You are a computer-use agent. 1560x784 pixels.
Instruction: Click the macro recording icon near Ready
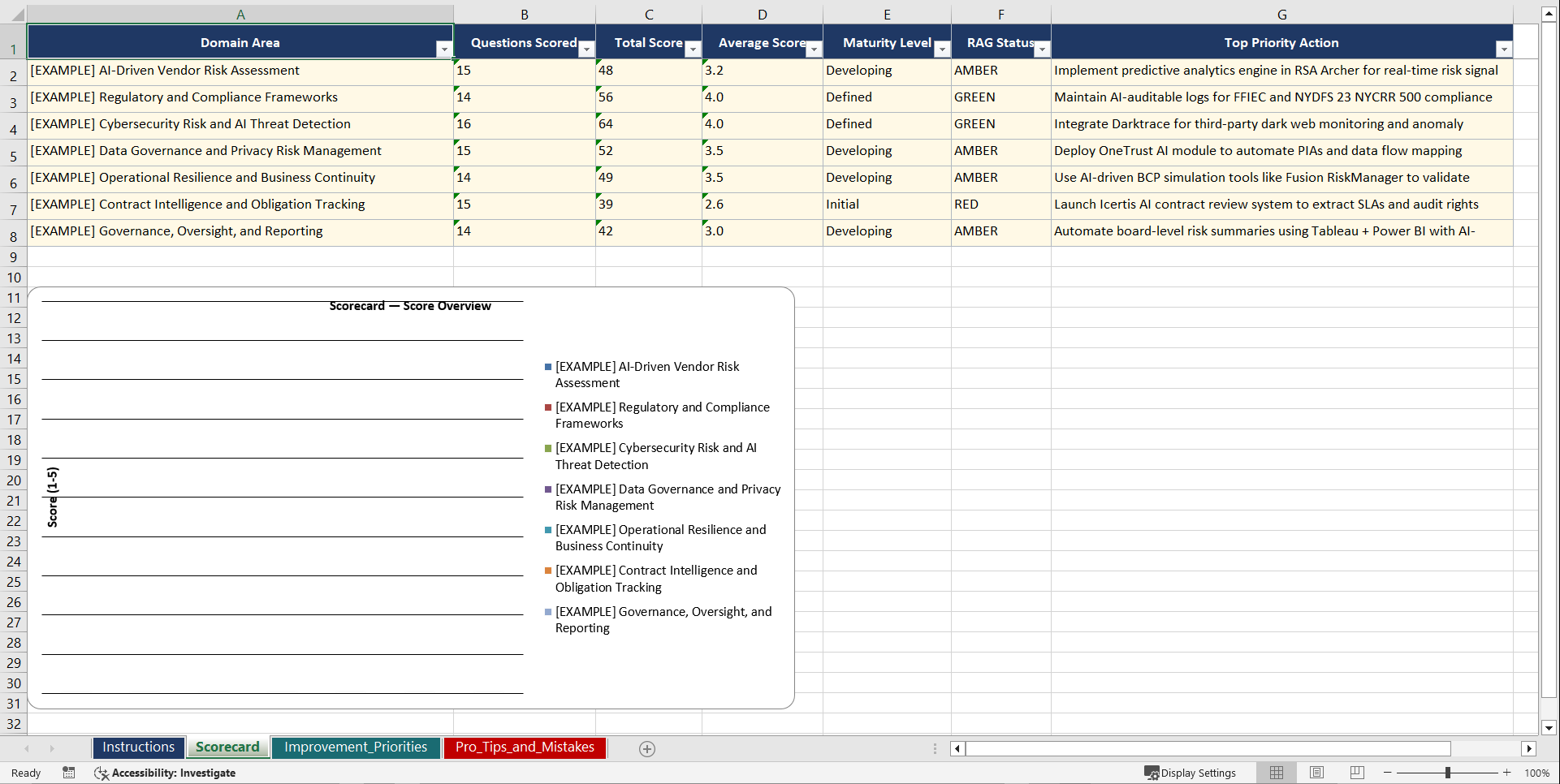[x=69, y=773]
